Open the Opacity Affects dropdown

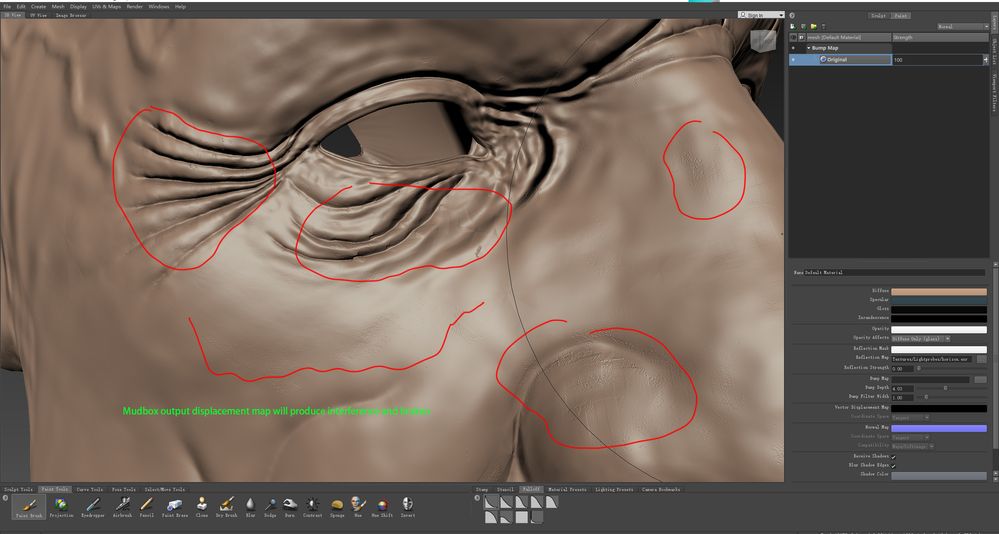921,338
